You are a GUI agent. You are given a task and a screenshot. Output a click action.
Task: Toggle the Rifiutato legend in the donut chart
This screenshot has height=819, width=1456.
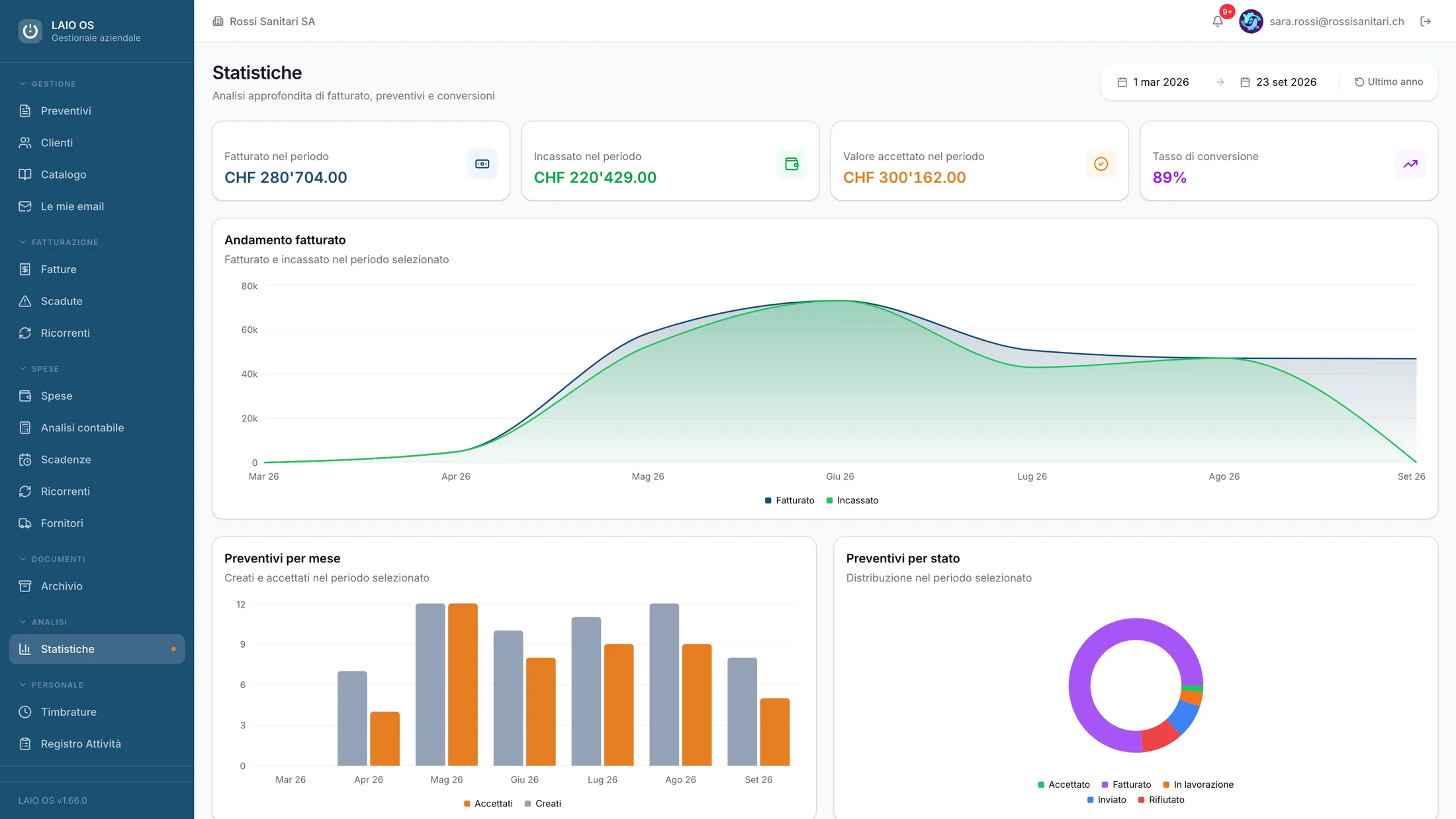pos(1161,800)
